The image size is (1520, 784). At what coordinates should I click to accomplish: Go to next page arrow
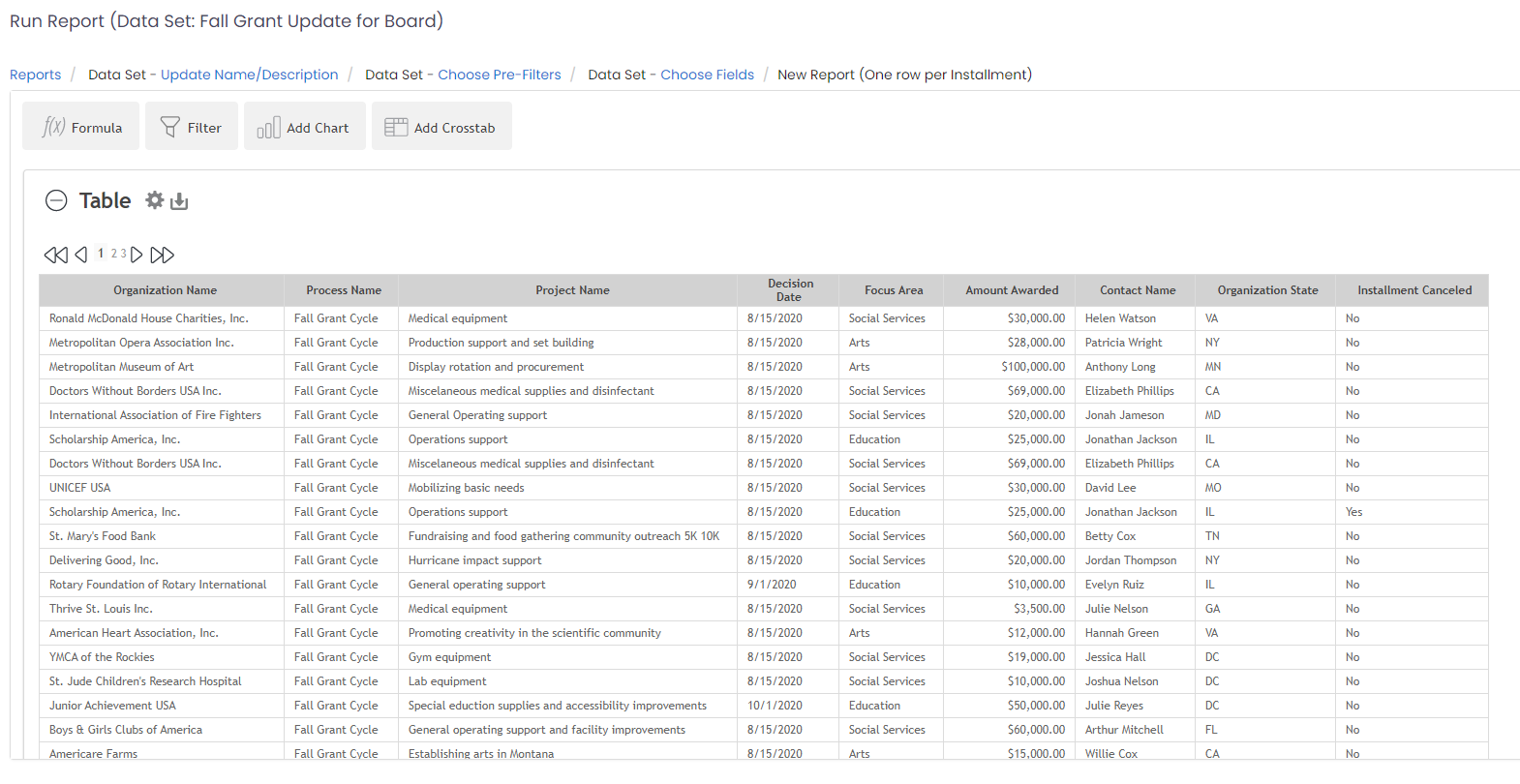click(137, 255)
